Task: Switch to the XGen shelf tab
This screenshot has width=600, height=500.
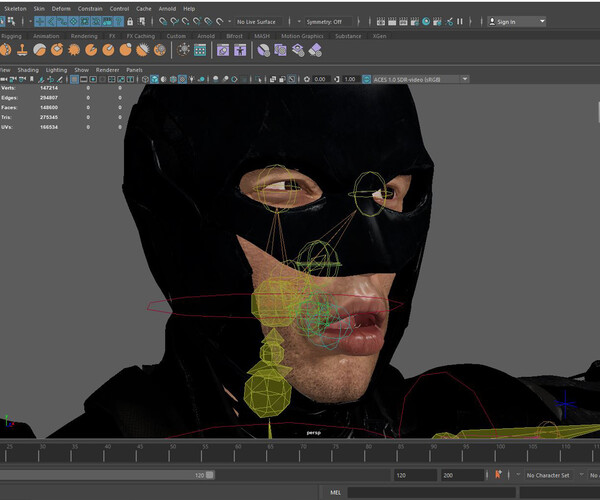Action: click(x=379, y=36)
